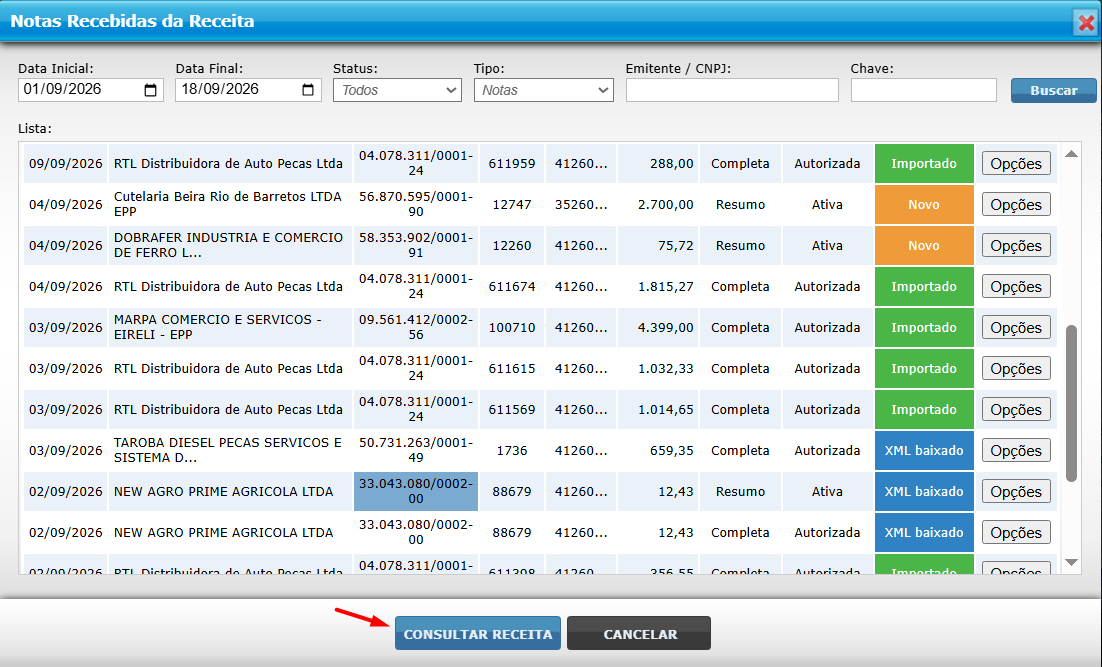Screen dimensions: 1102x667
Task: Click the list scroll-down arrow
Action: pos(1071,562)
